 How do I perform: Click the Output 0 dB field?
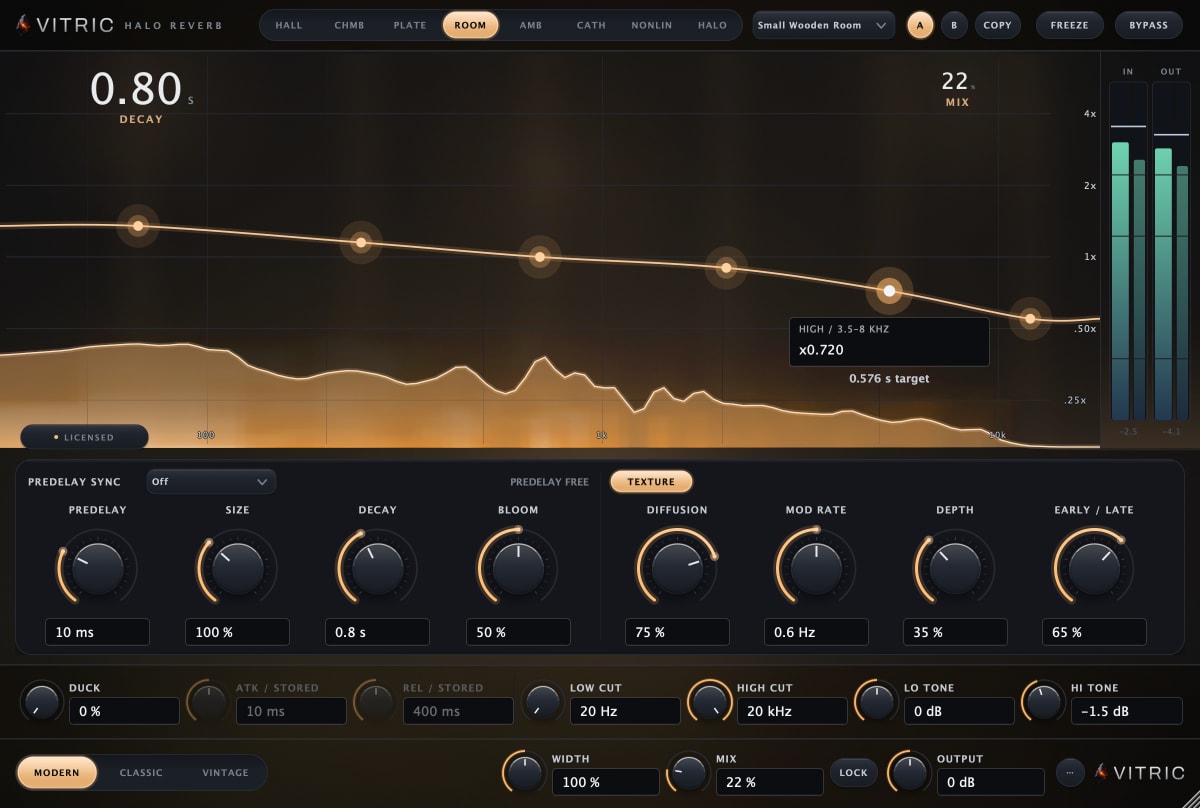(x=991, y=782)
